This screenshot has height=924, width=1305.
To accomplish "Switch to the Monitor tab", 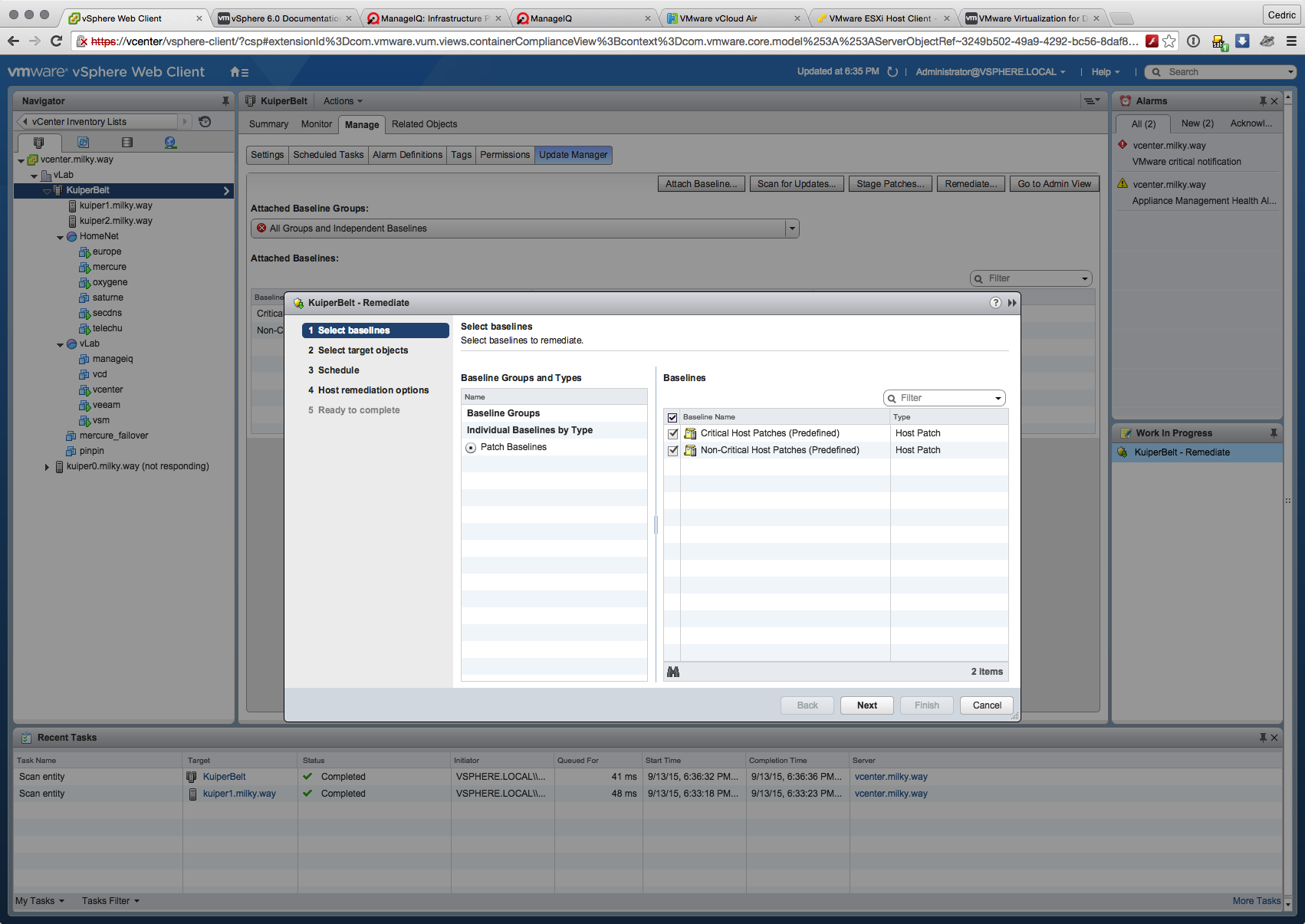I will 316,124.
